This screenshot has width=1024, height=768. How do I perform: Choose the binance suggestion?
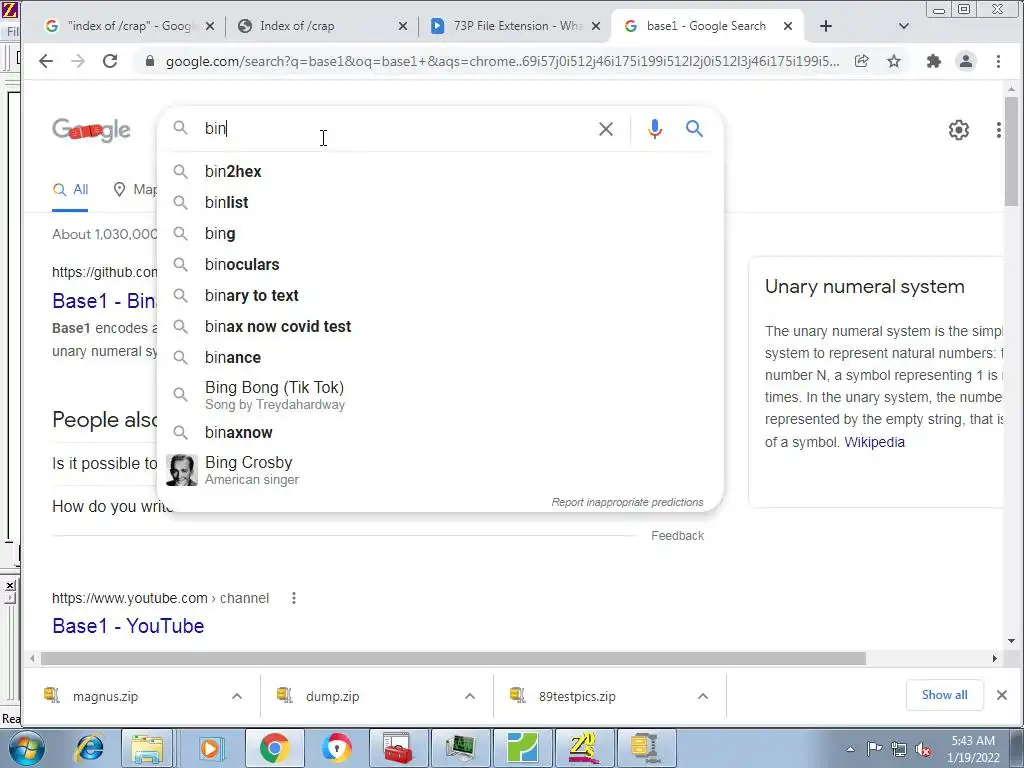tap(441, 357)
